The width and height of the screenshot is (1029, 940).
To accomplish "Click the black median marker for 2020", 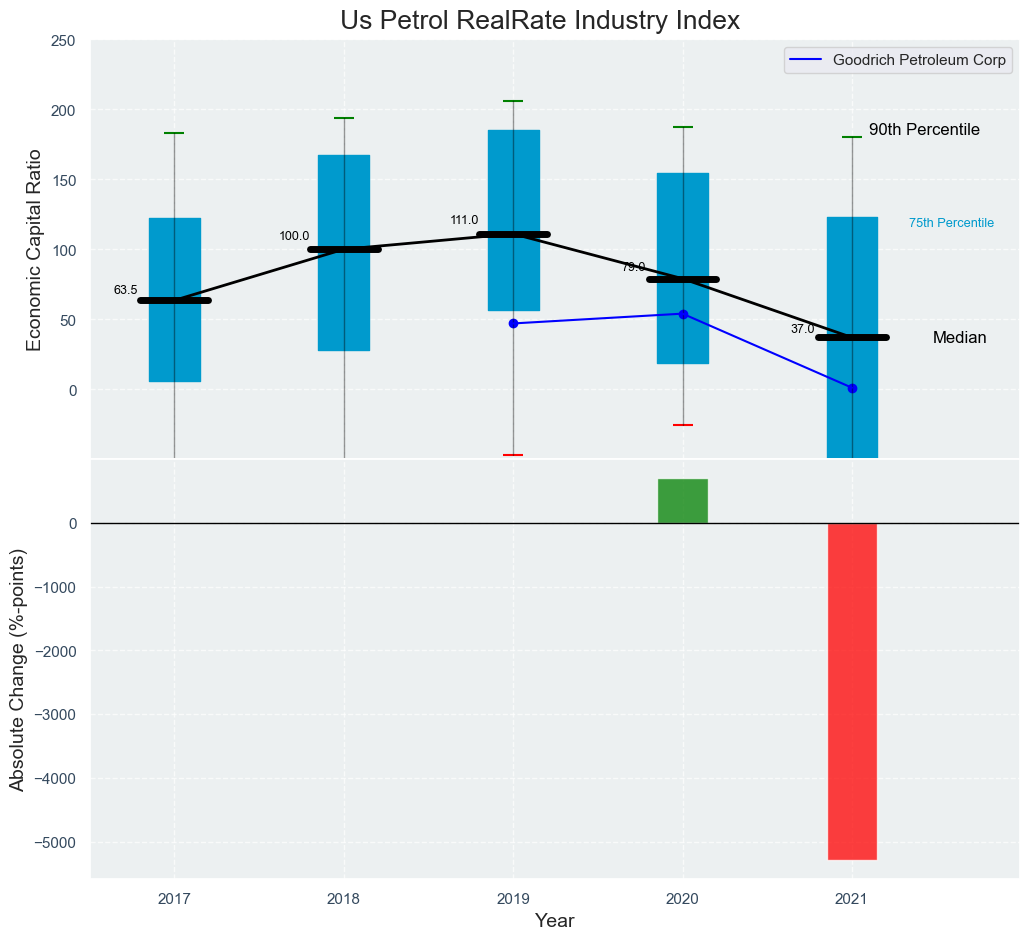I will point(683,280).
